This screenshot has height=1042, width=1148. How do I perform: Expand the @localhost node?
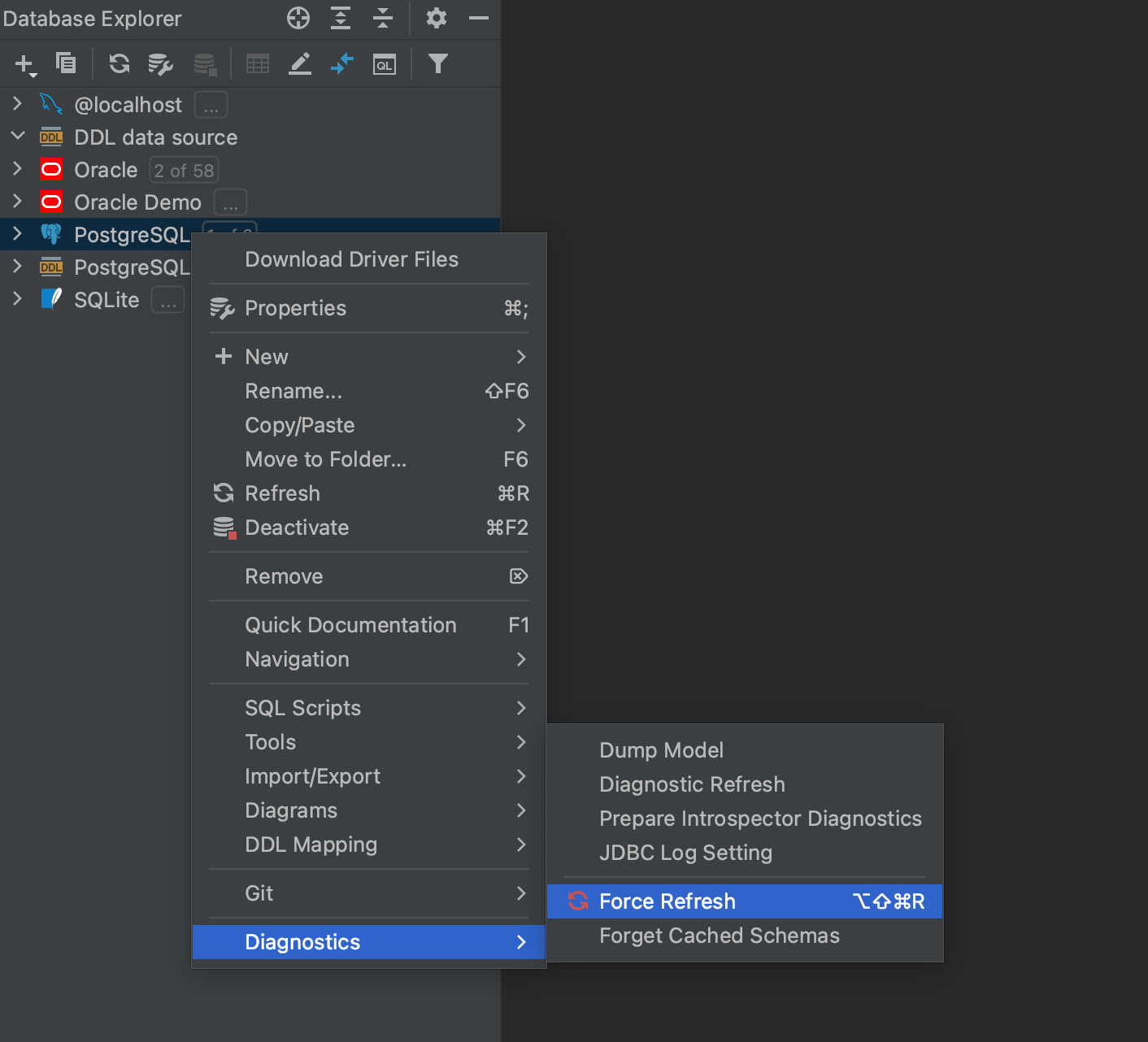[x=17, y=104]
